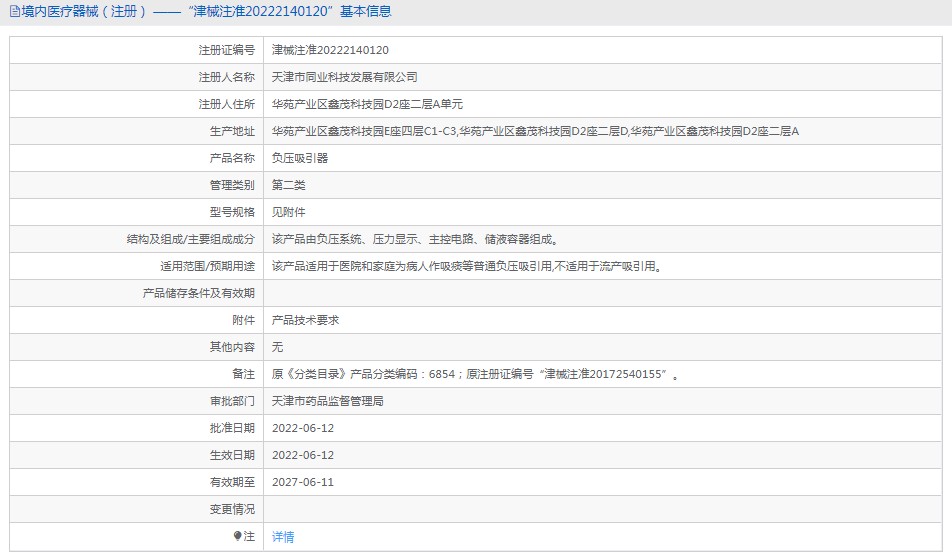
Task: Click the 结构及组成 composition description
Action: click(x=415, y=239)
